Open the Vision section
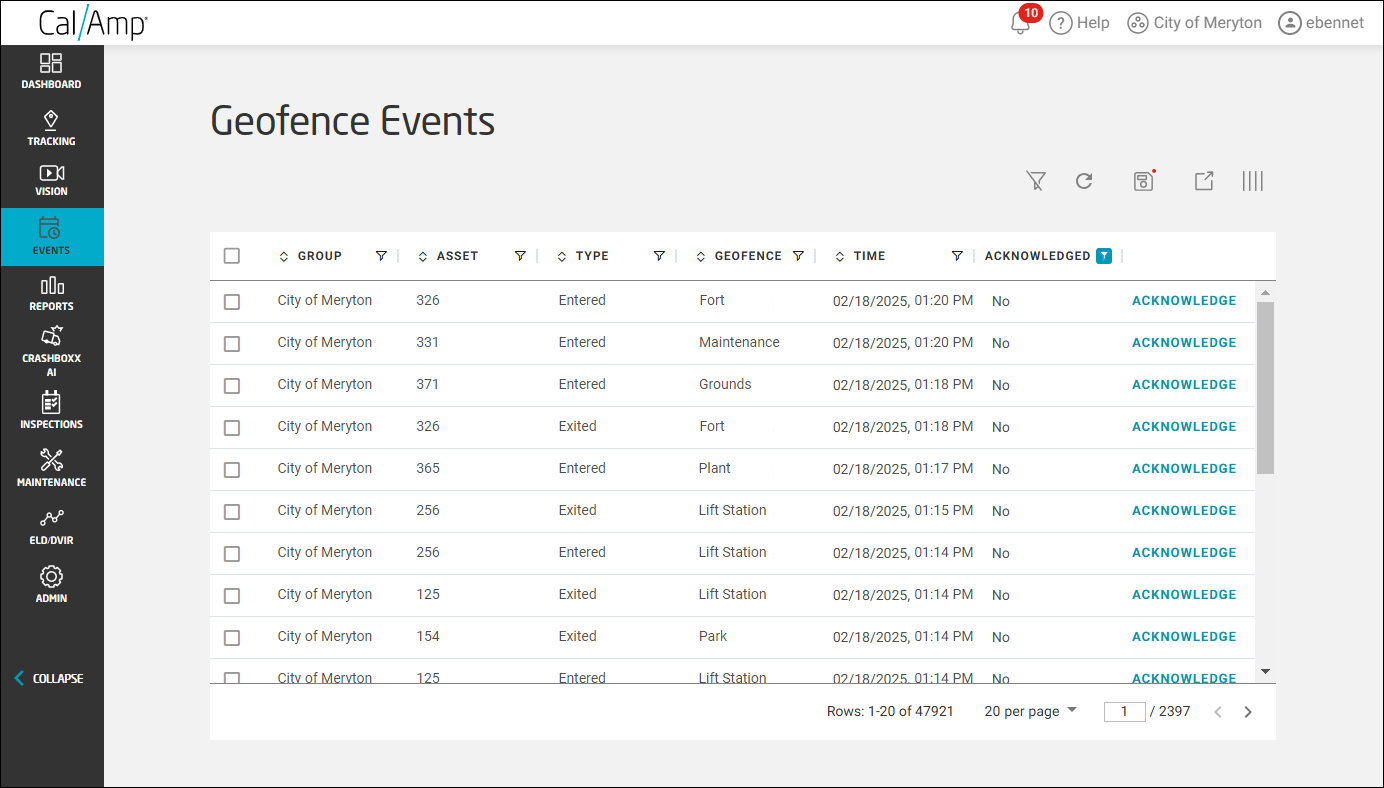Viewport: 1384px width, 788px height. pos(52,181)
